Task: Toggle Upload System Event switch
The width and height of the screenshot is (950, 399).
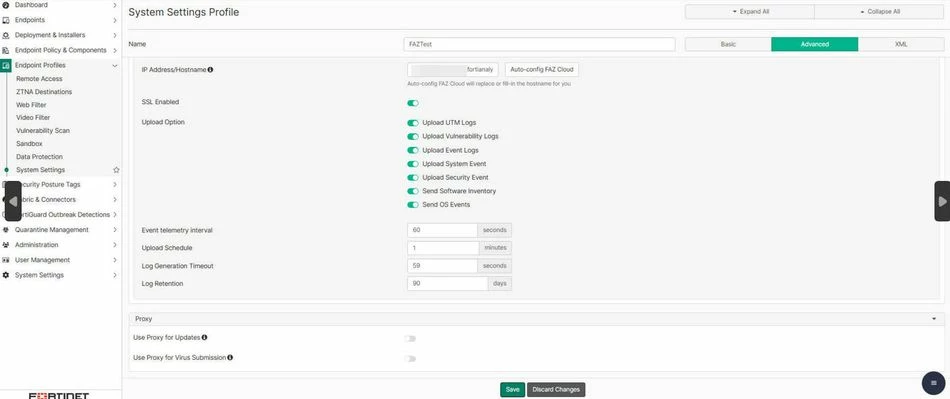Action: click(x=413, y=164)
